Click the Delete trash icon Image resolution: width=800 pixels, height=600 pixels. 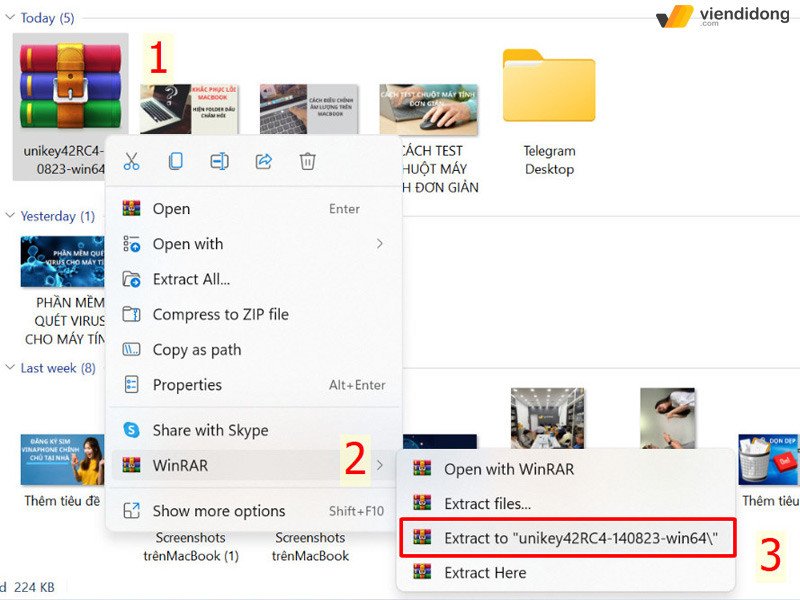click(x=307, y=161)
